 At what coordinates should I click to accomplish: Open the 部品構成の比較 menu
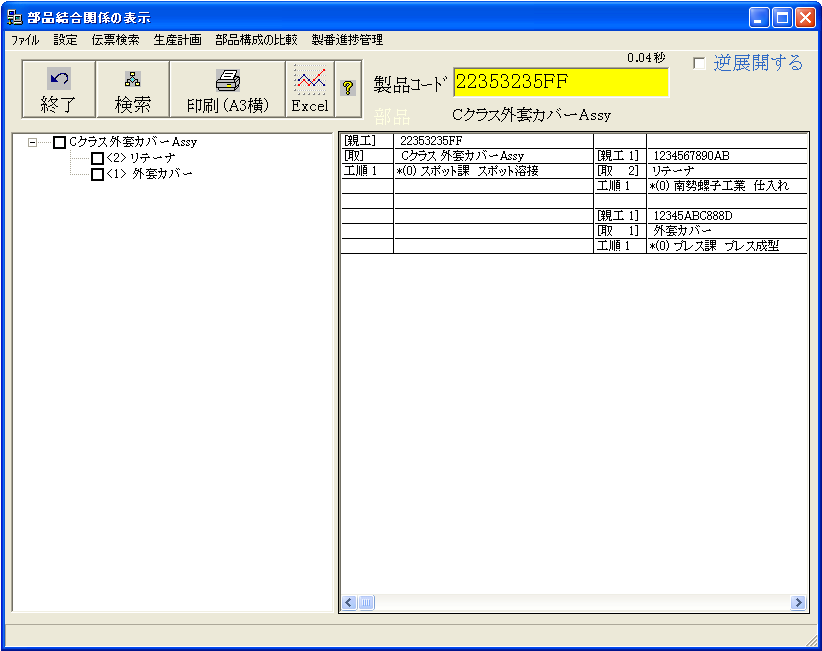(x=256, y=40)
